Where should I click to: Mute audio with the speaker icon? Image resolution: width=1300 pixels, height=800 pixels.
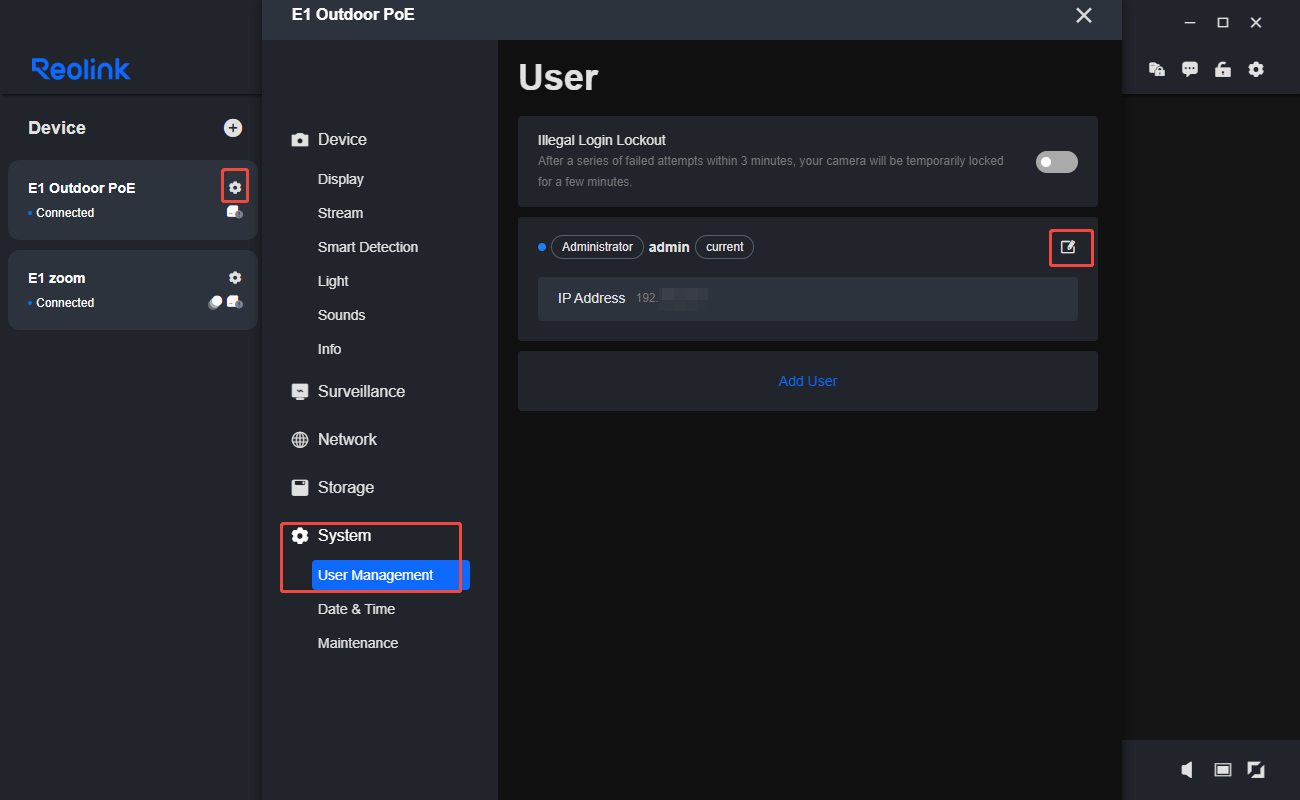1186,770
